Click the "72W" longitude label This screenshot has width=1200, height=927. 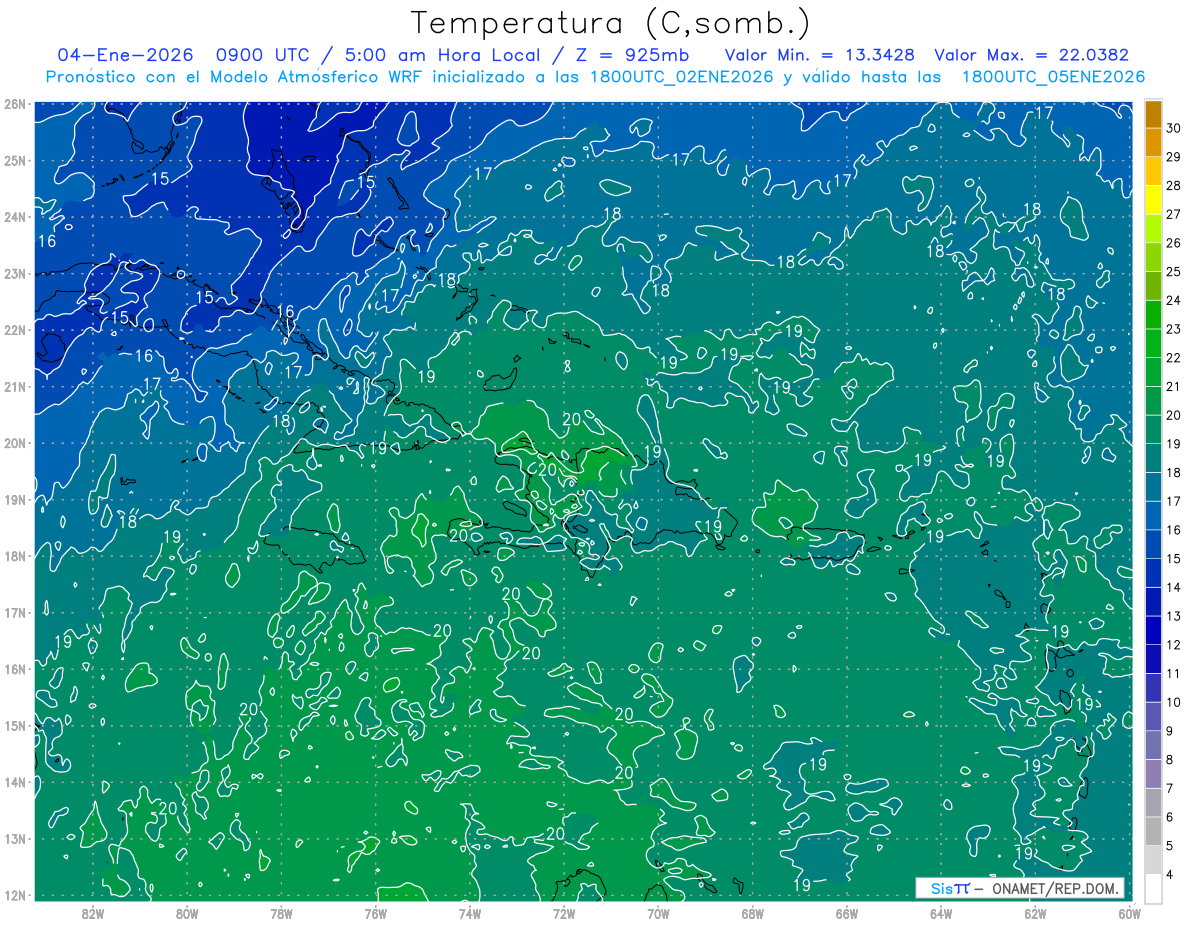[x=564, y=913]
